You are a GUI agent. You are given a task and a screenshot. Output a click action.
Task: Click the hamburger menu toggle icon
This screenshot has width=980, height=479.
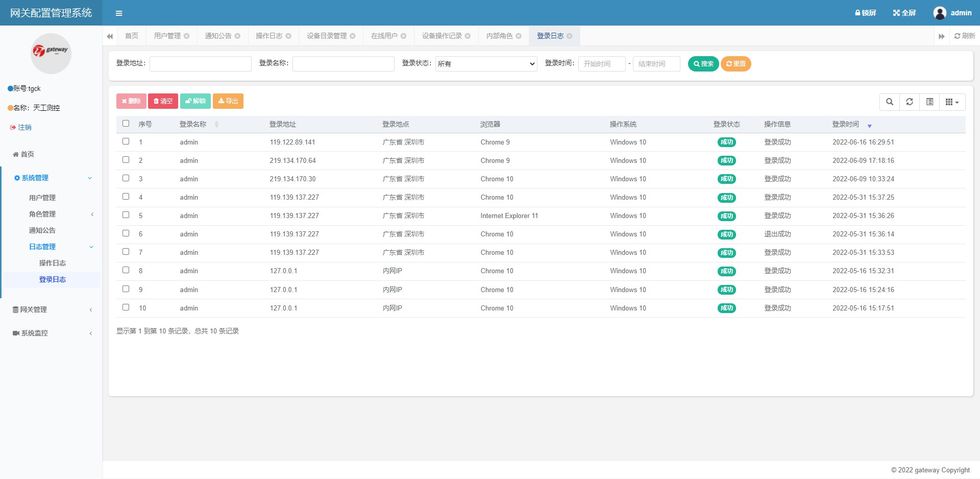tap(119, 13)
